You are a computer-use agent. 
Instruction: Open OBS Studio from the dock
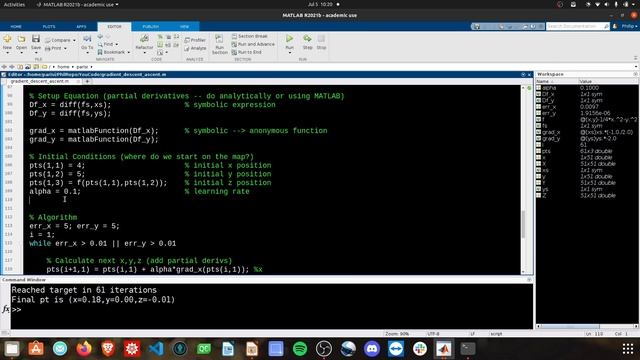tap(324, 349)
